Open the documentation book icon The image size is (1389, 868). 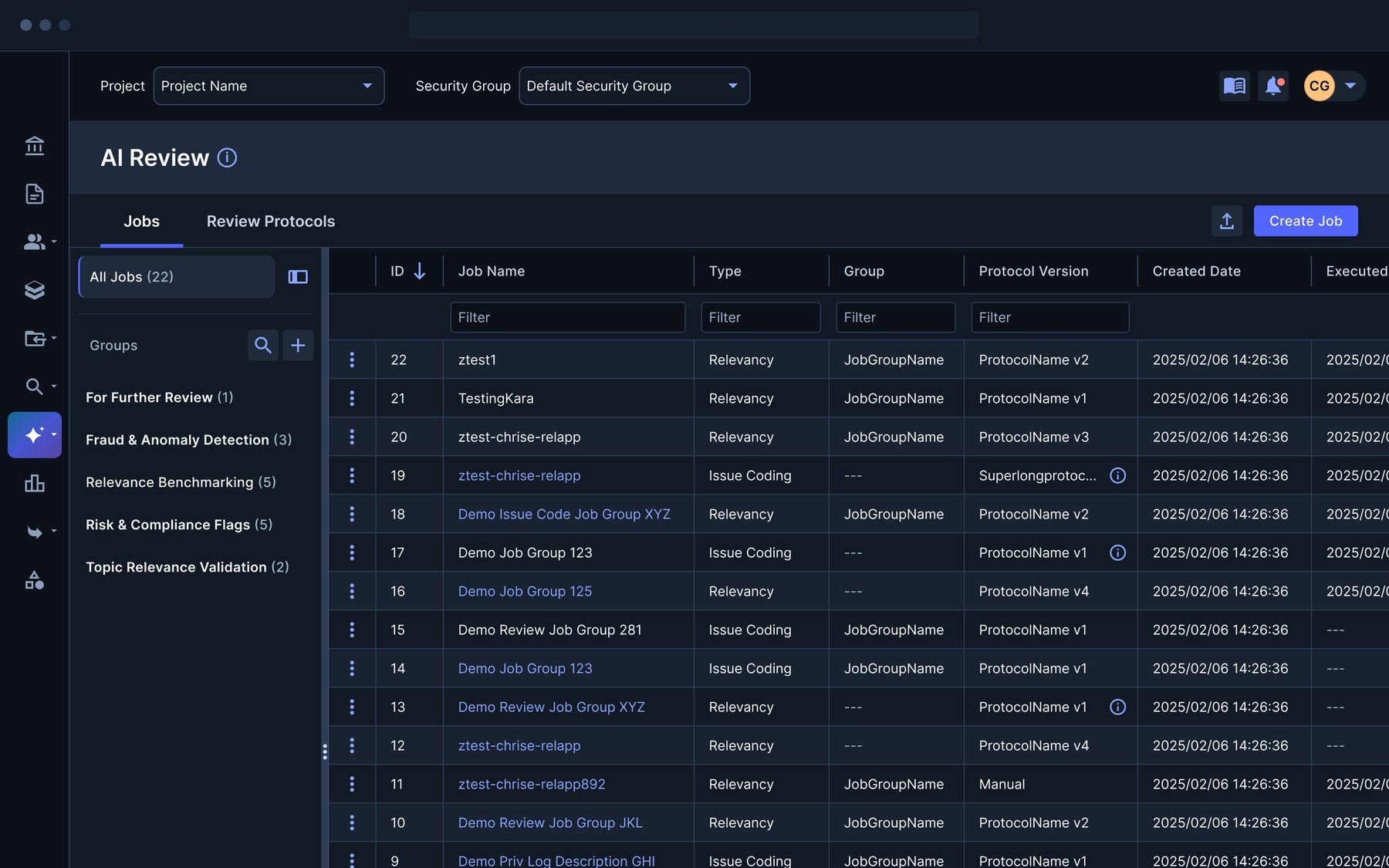1235,86
